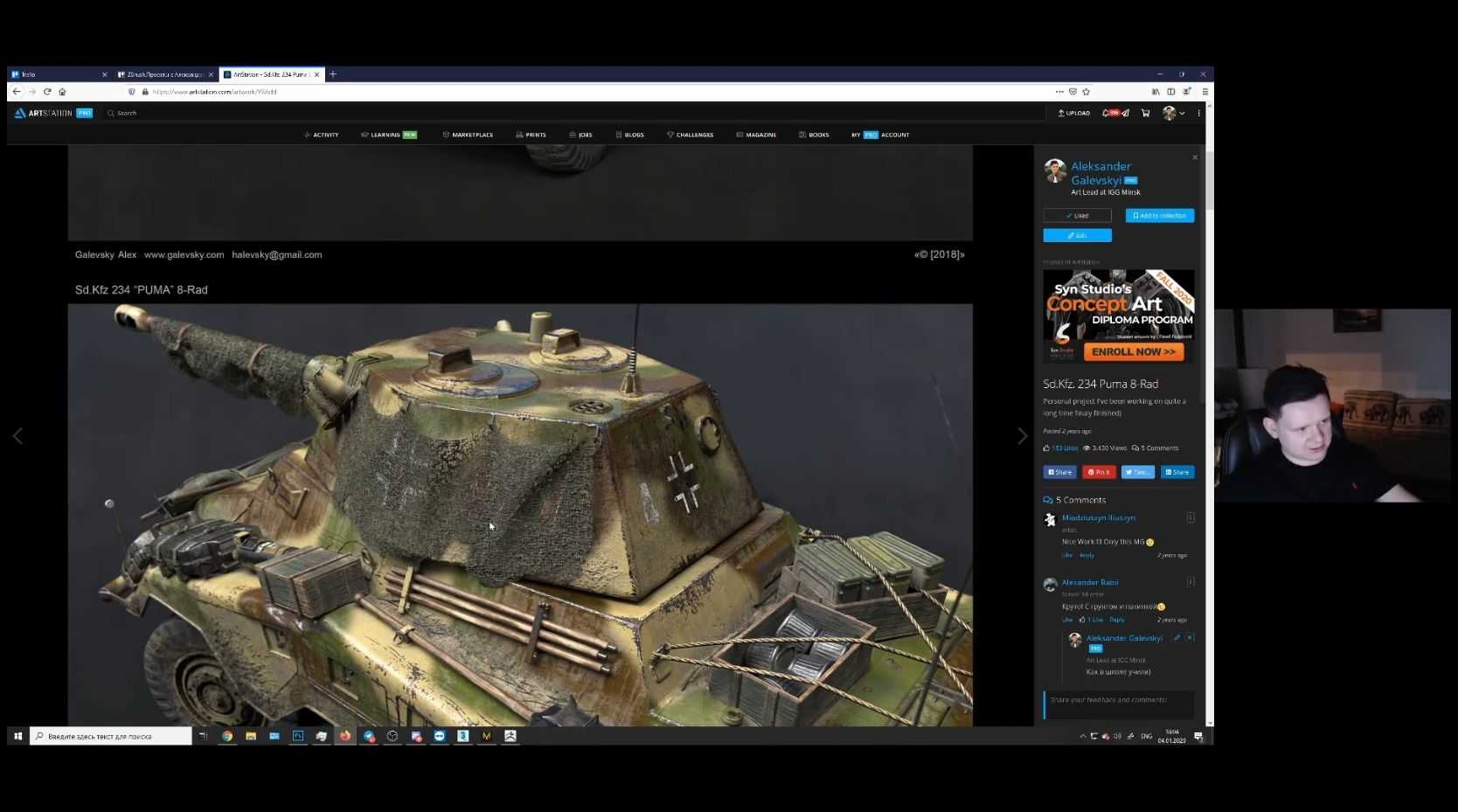Open a new browser tab
Image resolution: width=1458 pixels, height=812 pixels.
333,74
